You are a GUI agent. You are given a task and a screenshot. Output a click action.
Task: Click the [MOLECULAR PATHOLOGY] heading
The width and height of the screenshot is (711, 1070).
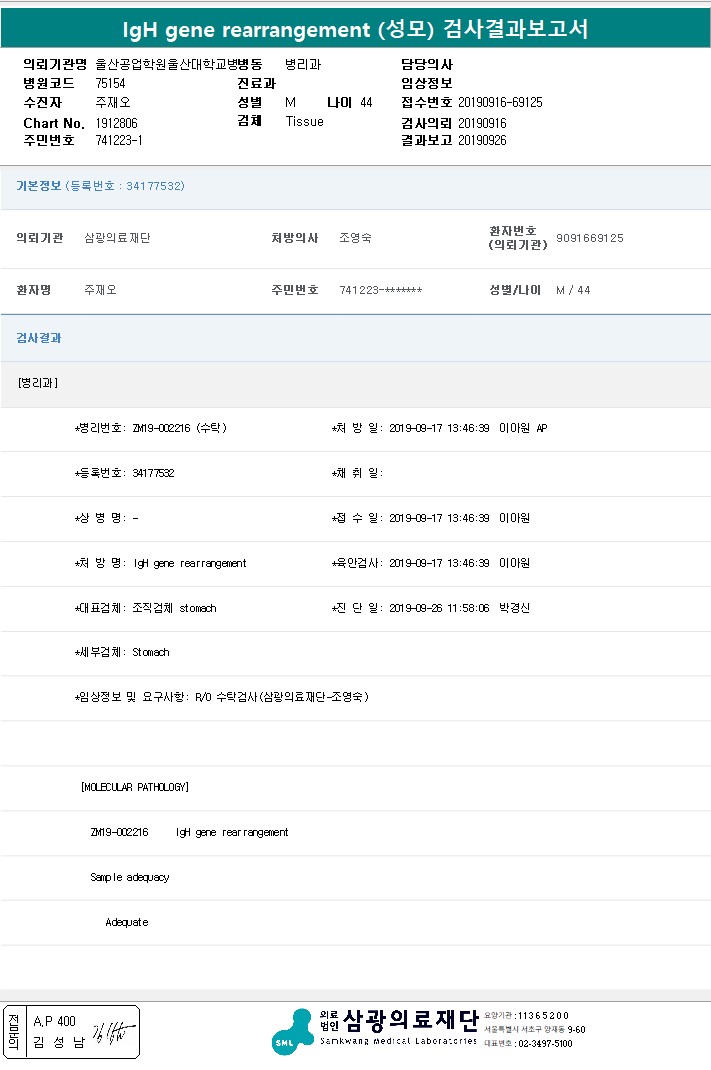click(134, 787)
